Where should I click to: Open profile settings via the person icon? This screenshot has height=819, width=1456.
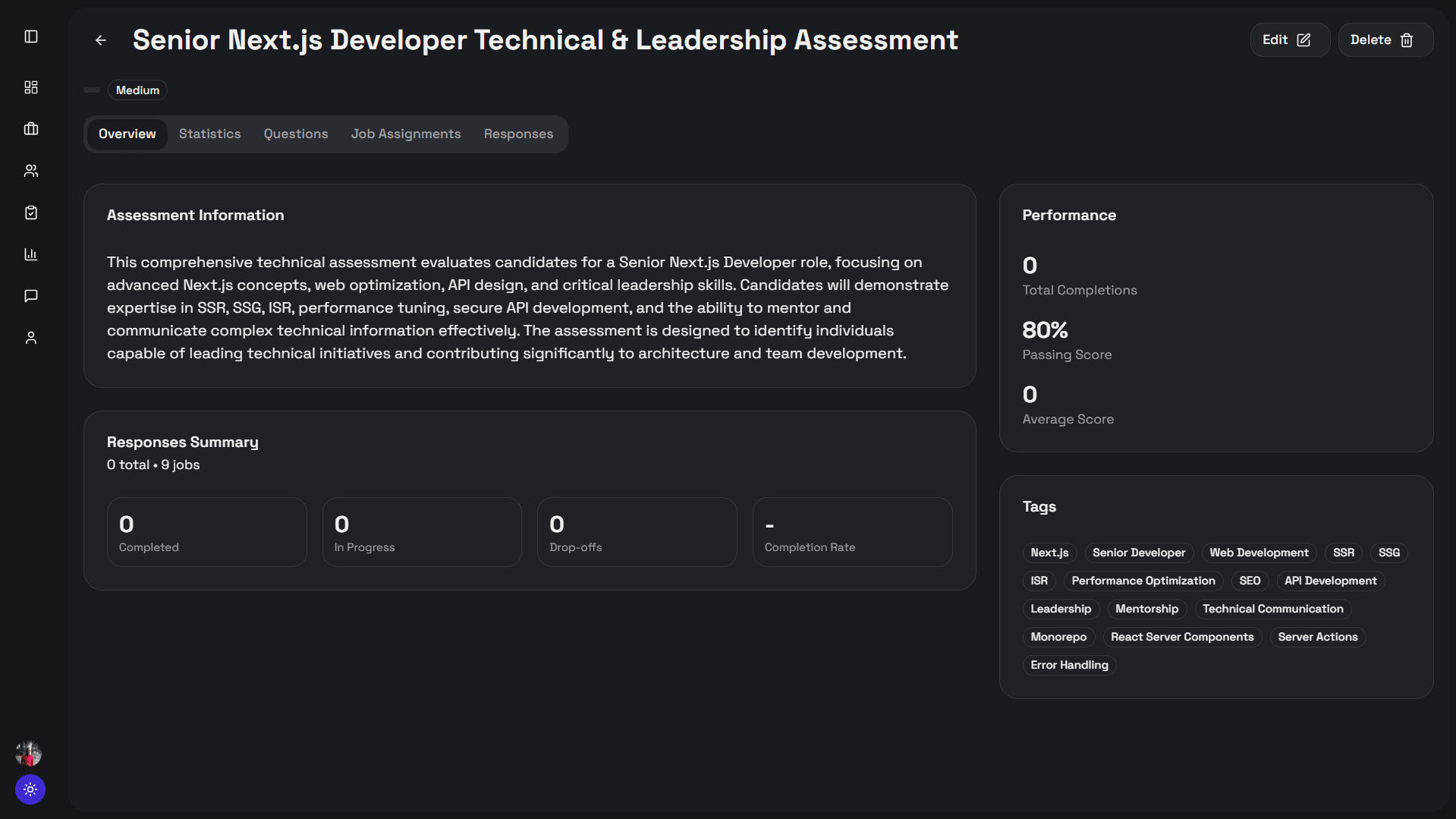pyautogui.click(x=30, y=338)
